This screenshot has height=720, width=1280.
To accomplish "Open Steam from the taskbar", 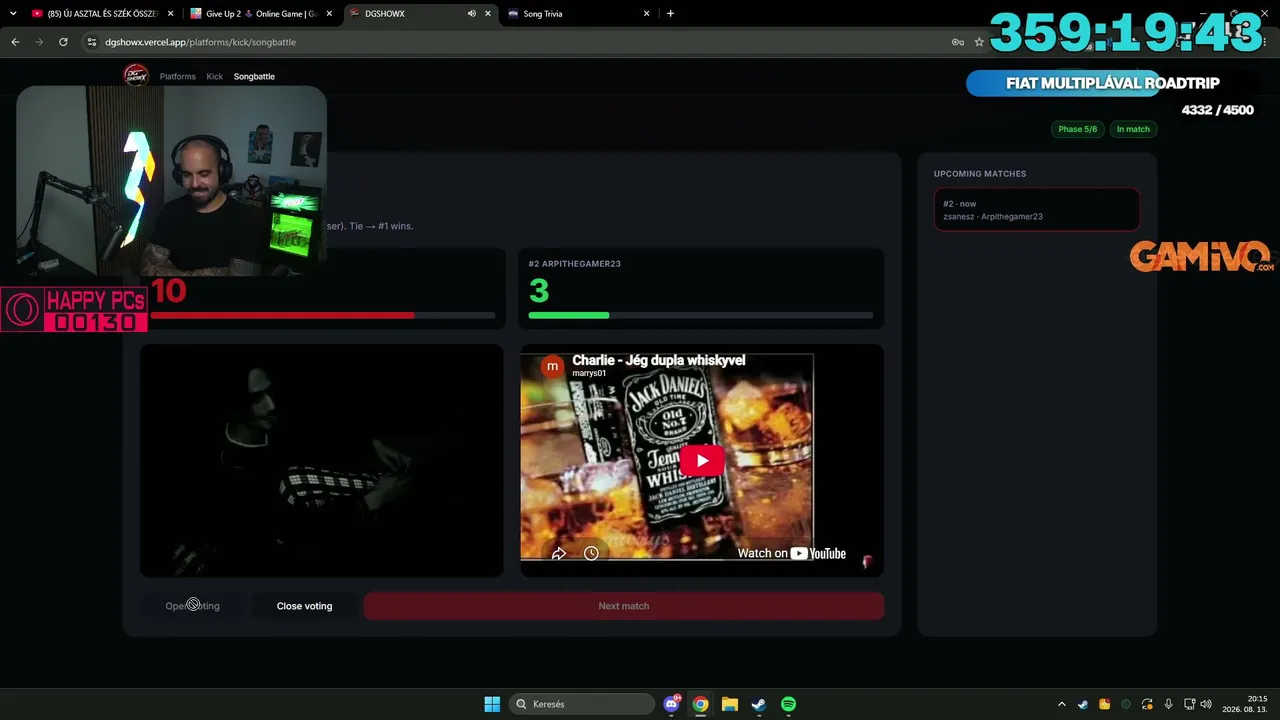I will coord(759,704).
